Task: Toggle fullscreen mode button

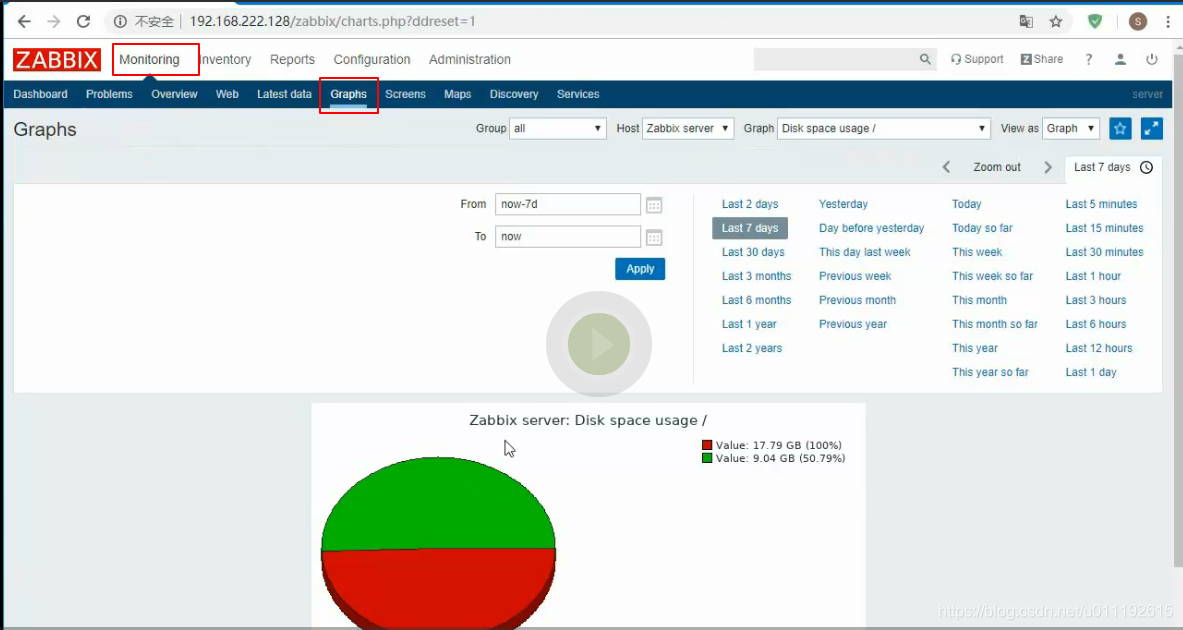Action: point(1152,128)
